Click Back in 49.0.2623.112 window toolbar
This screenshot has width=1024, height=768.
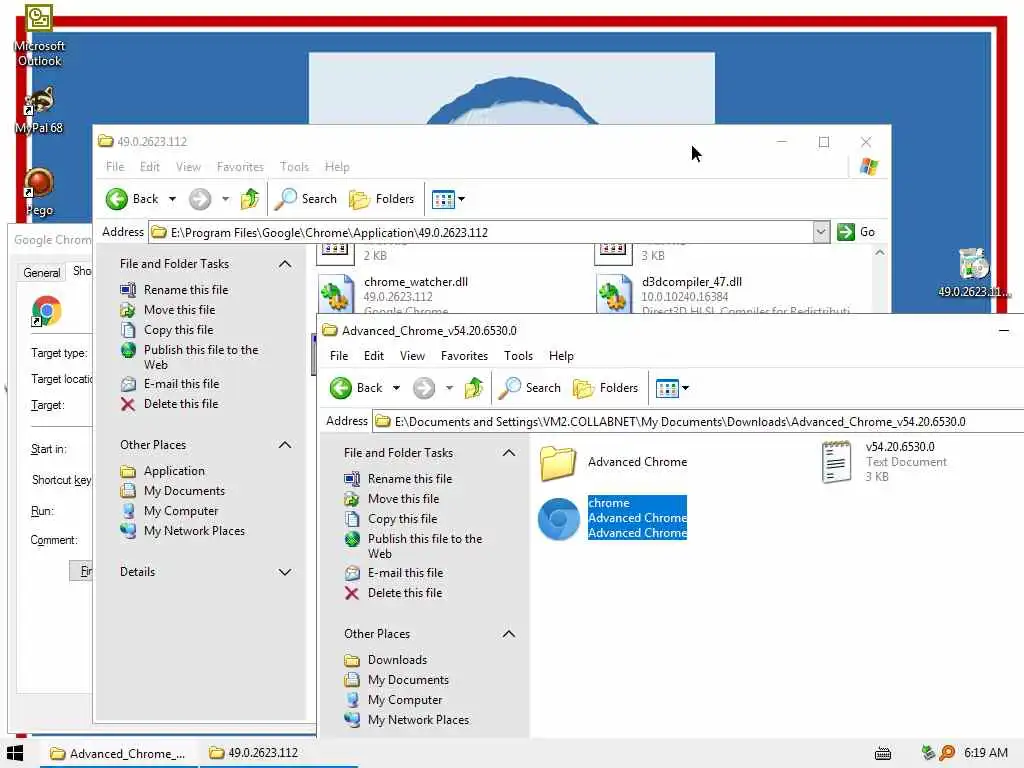[132, 199]
